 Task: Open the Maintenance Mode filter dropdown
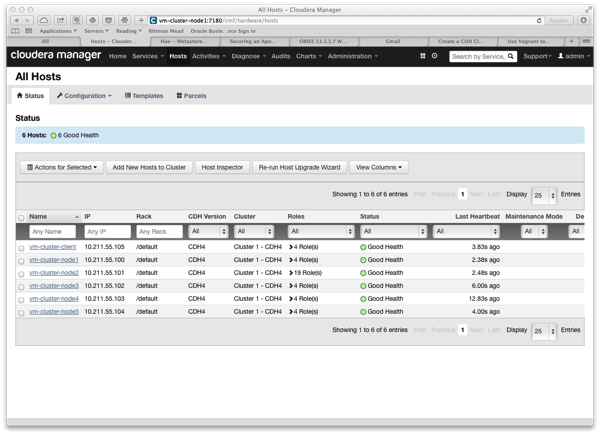(x=534, y=231)
